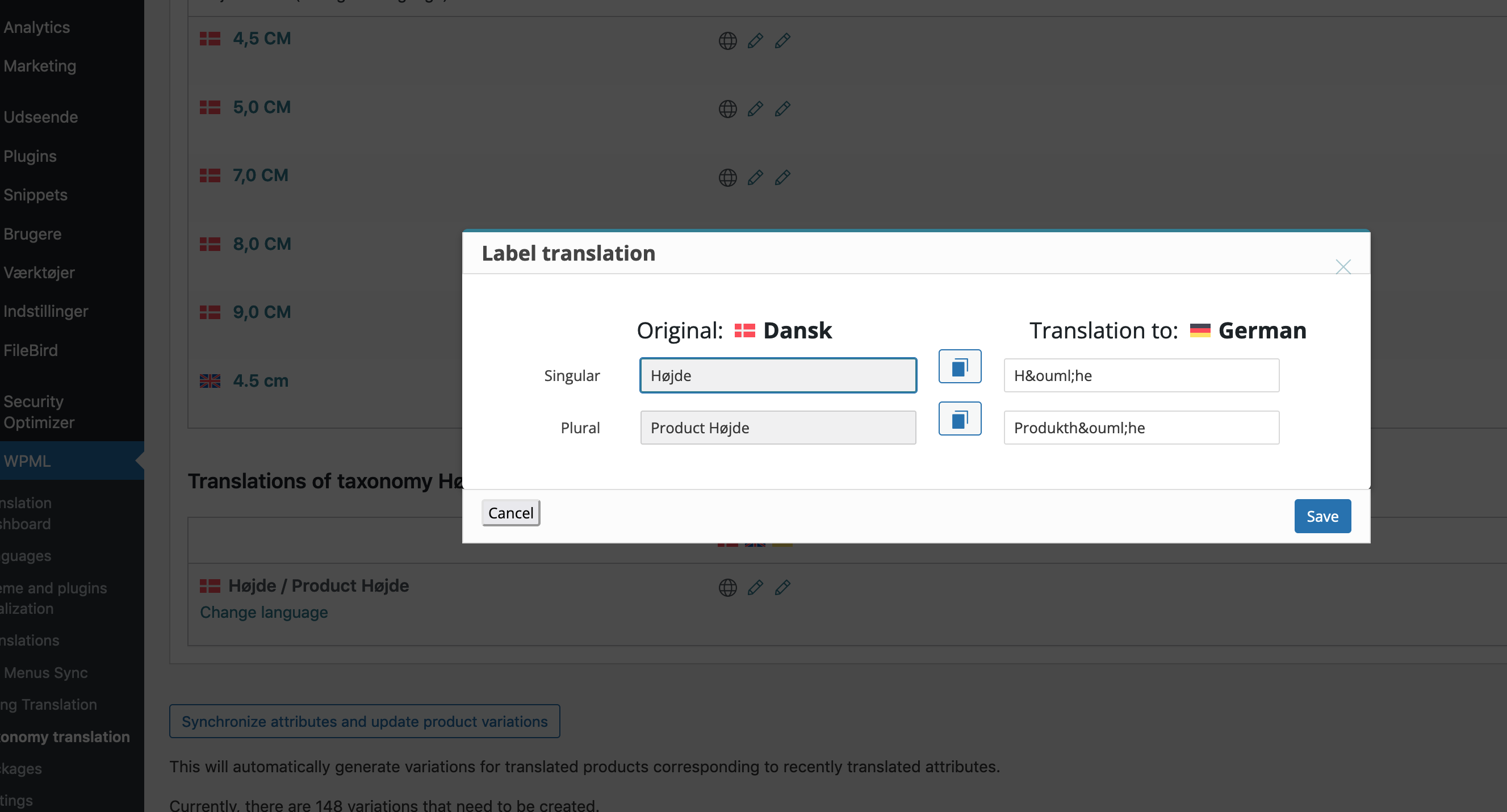Click first pencil icon for 5,0 CM
Viewport: 1507px width, 812px height.
click(x=755, y=109)
